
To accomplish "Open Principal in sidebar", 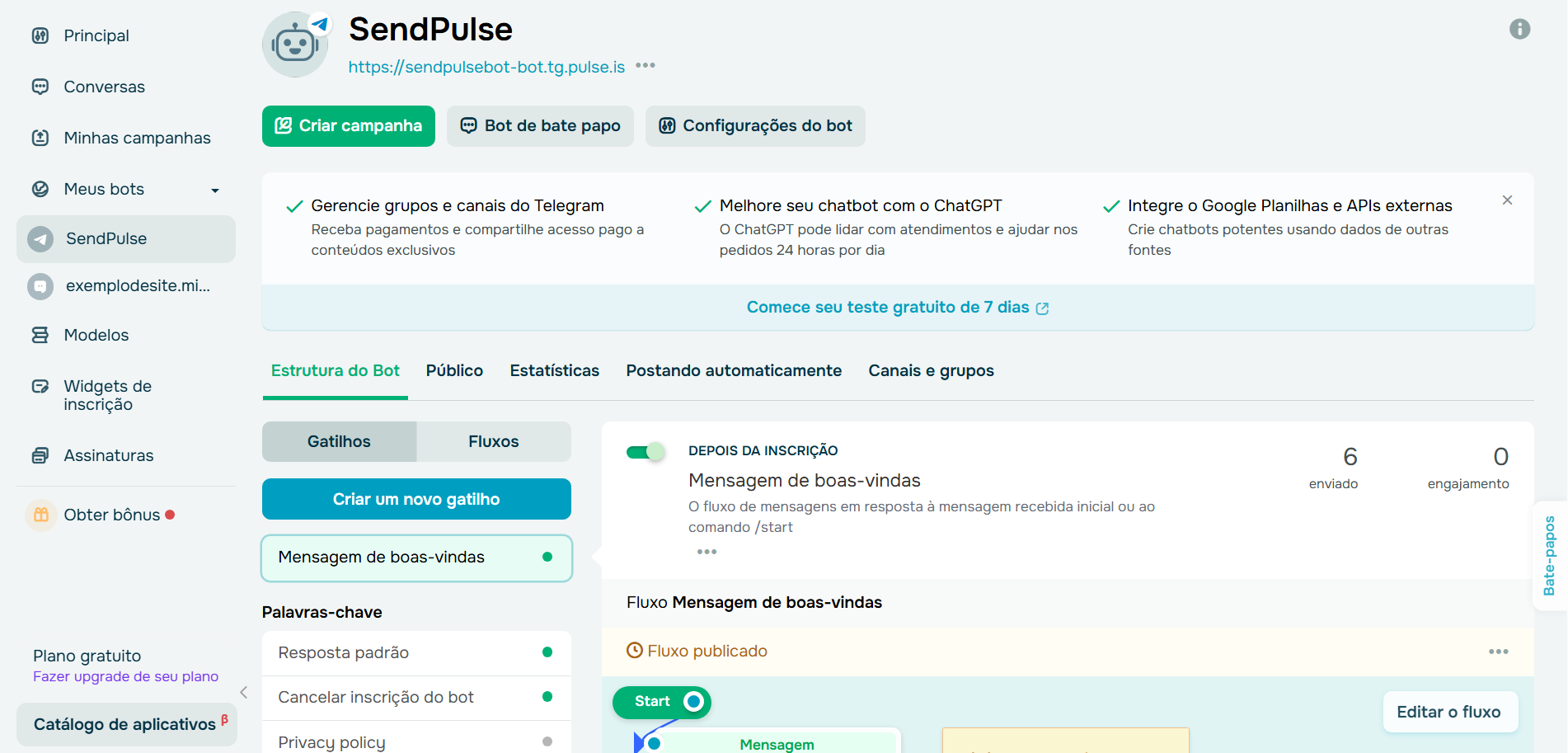I will (96, 35).
